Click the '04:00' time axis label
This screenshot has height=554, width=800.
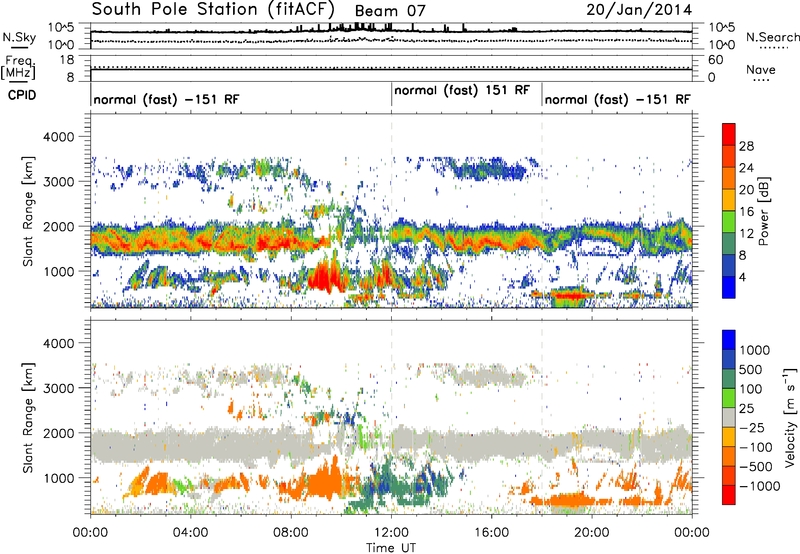190,533
